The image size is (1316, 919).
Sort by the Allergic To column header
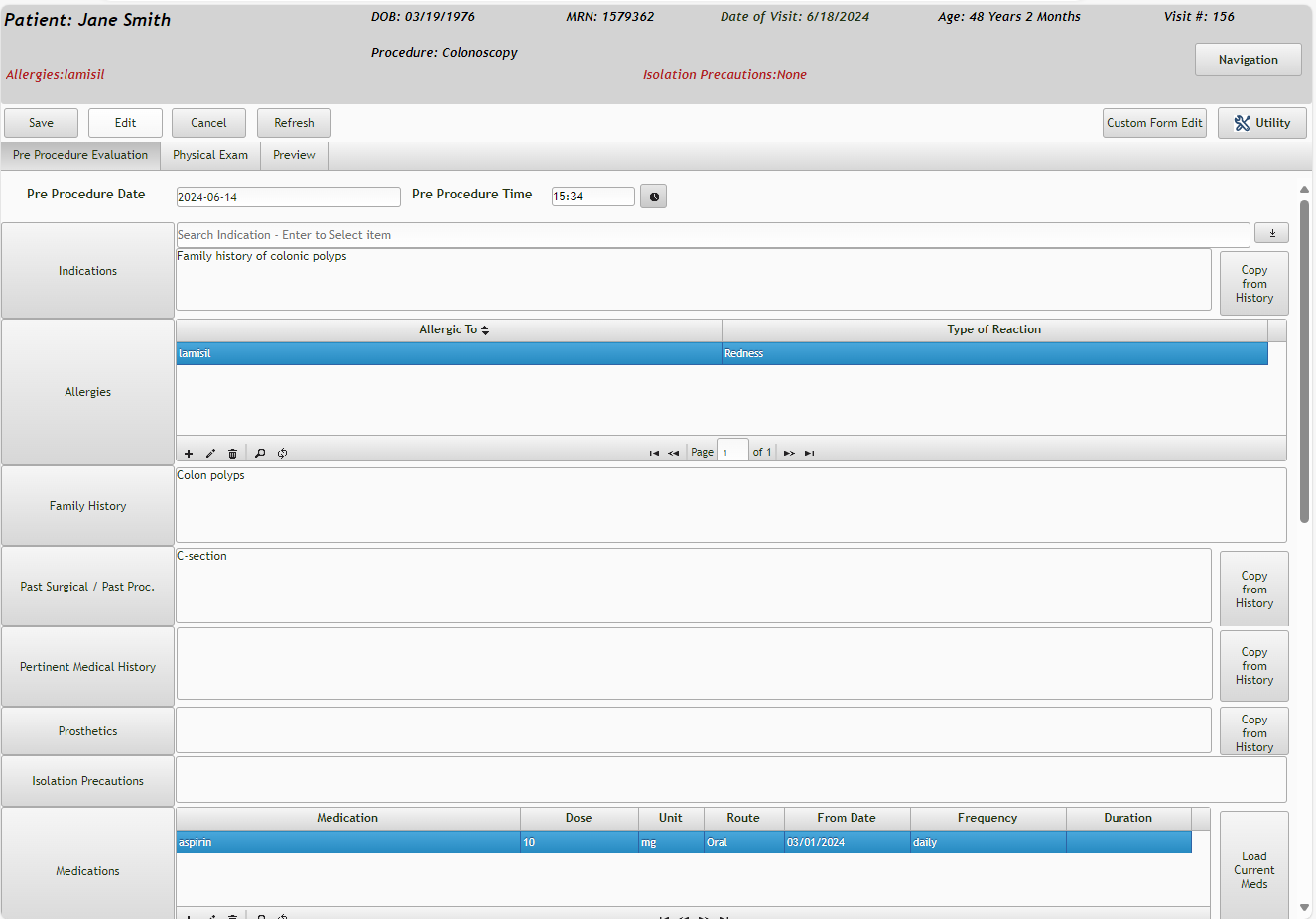pos(449,329)
